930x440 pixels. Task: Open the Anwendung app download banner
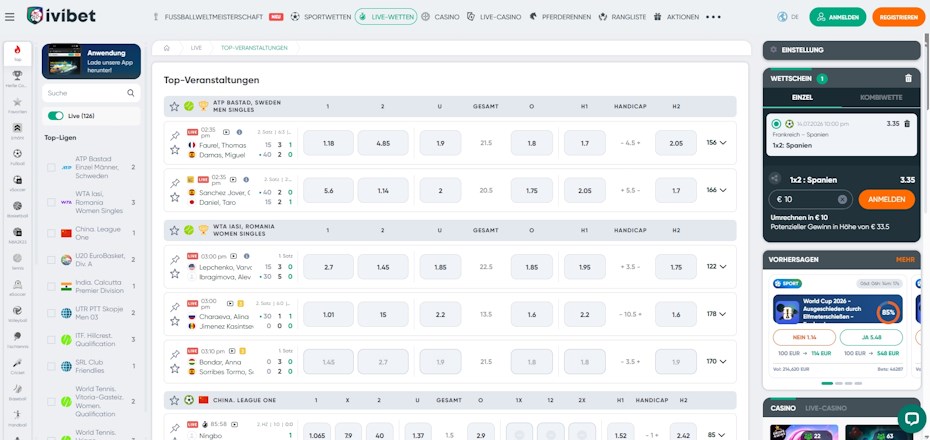pos(91,61)
